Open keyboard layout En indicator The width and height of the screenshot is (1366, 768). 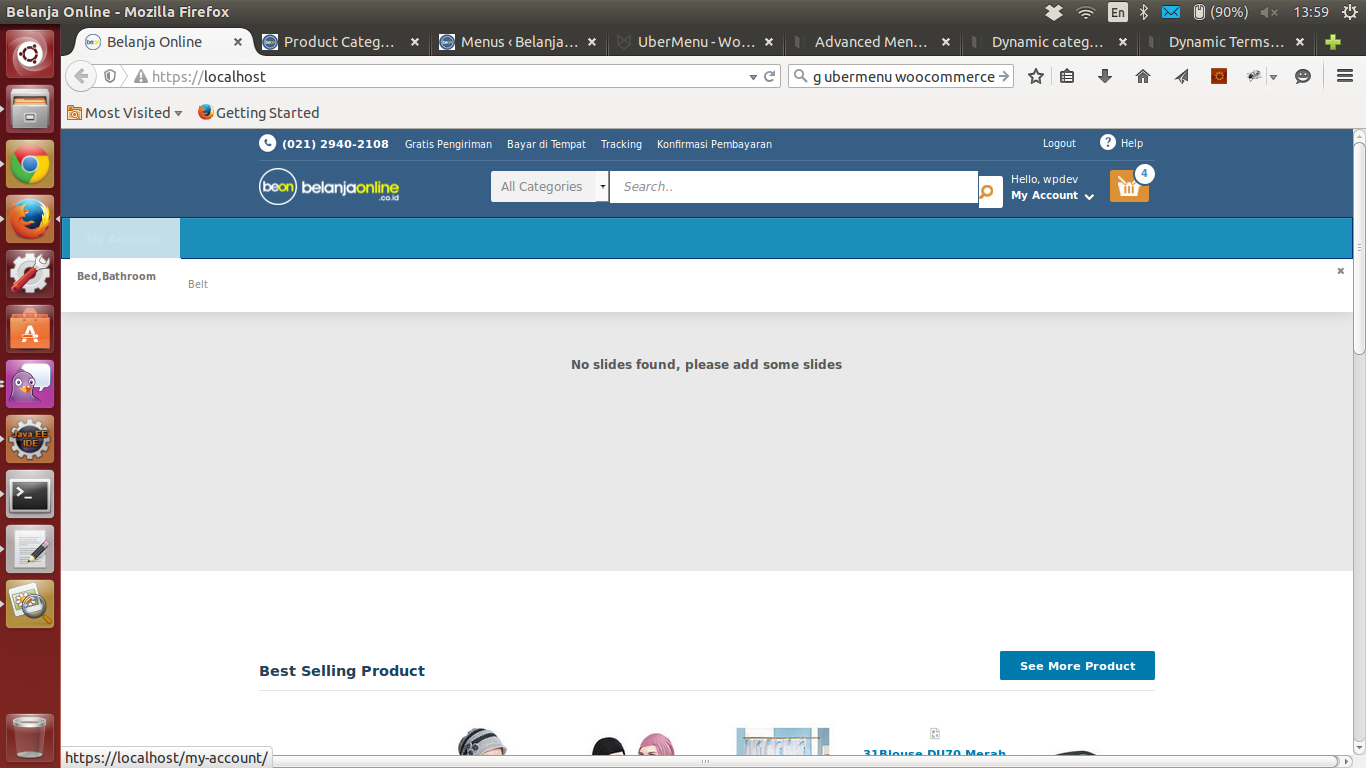point(1117,12)
